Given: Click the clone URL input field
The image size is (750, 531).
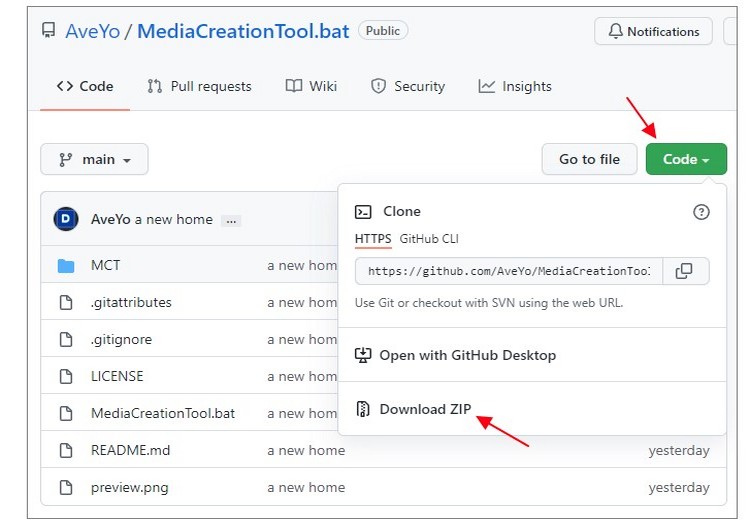Looking at the screenshot, I should pyautogui.click(x=509, y=271).
